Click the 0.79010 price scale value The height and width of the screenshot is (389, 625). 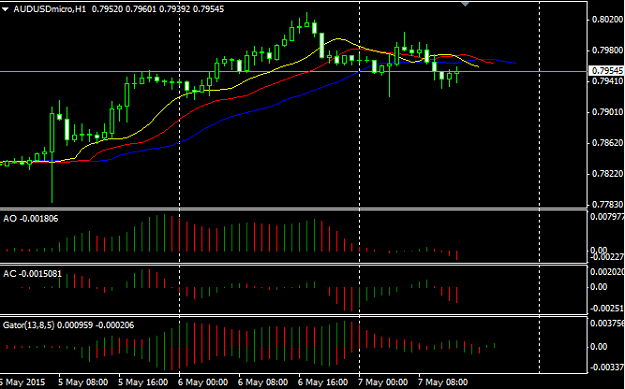click(608, 112)
